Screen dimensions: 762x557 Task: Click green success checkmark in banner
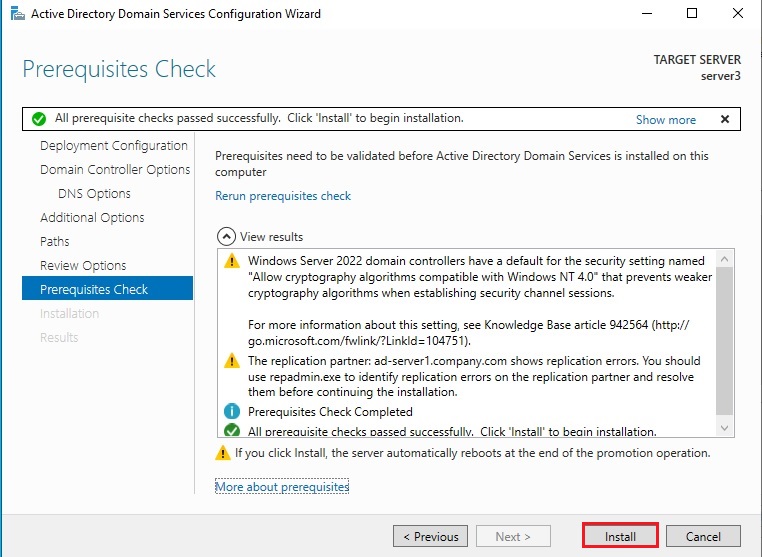coord(39,119)
